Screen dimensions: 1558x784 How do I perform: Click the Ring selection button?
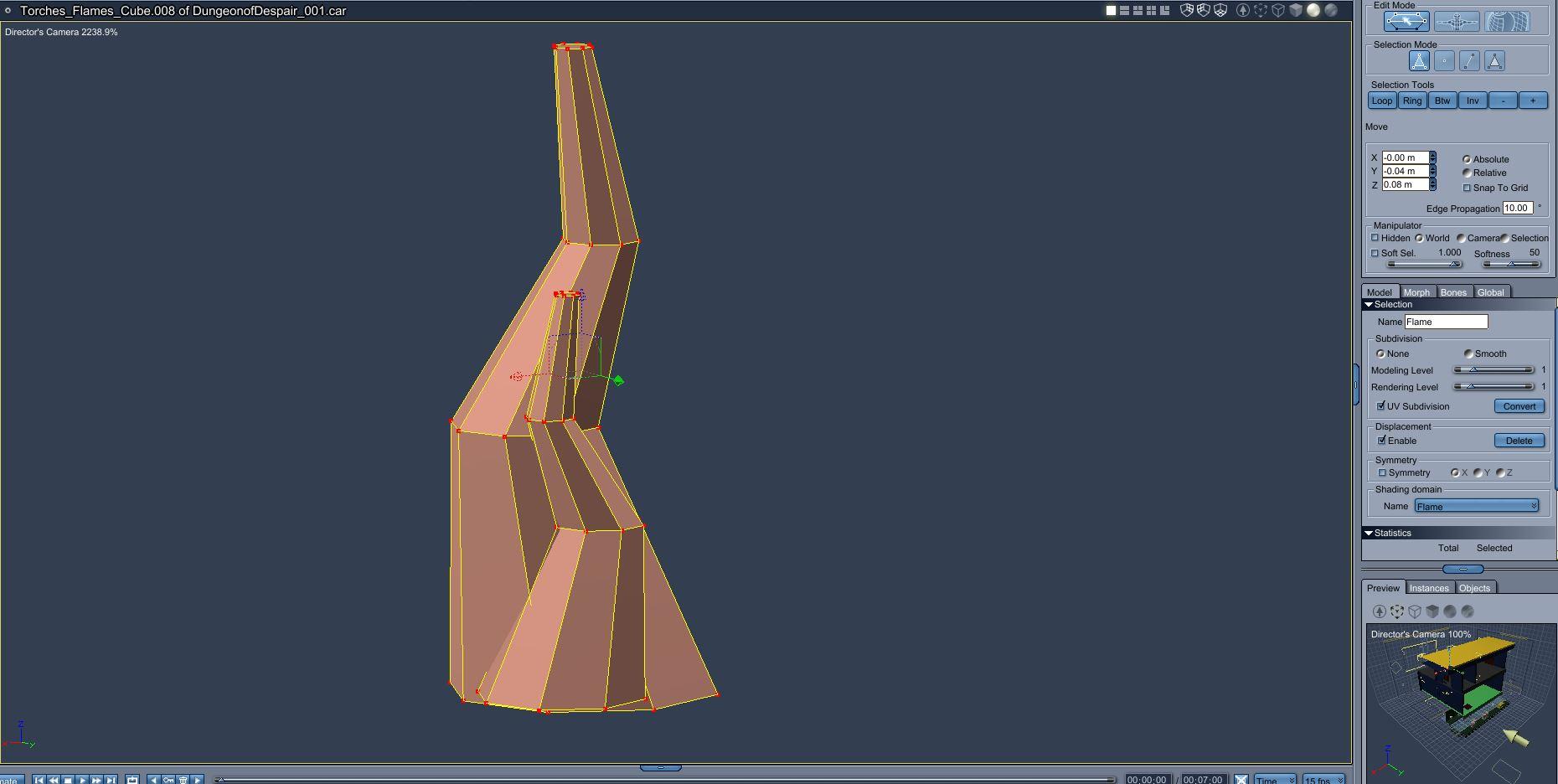1412,101
